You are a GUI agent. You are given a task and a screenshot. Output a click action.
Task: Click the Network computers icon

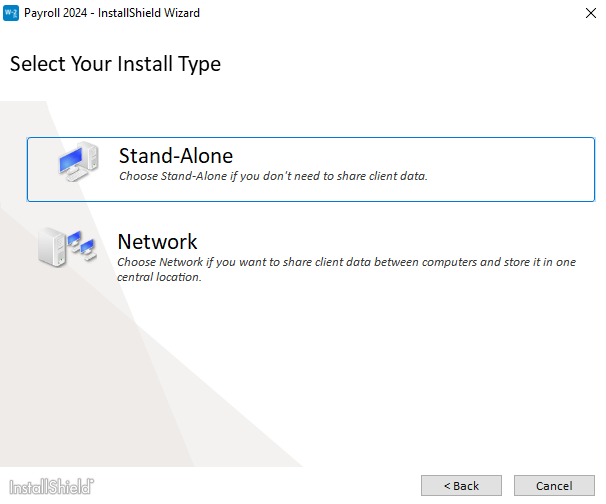tap(67, 246)
